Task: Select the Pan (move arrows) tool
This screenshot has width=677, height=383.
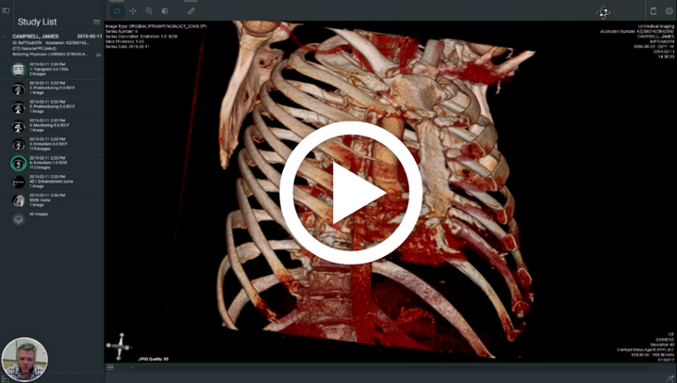Action: click(x=133, y=11)
